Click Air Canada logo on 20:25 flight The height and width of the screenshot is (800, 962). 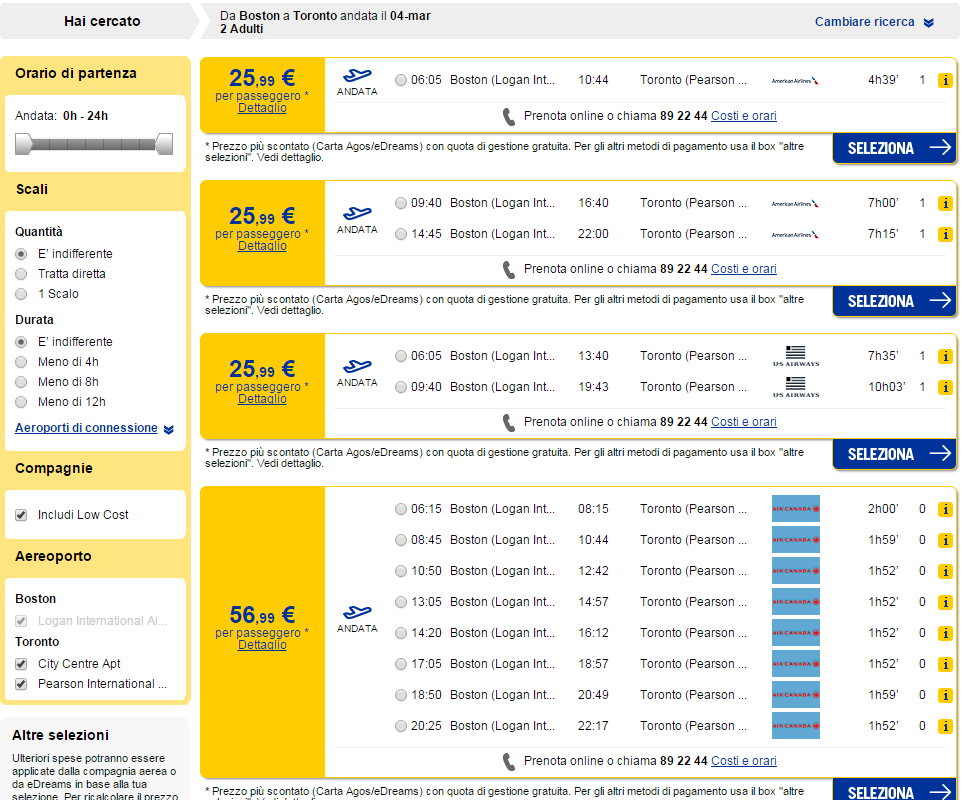pyautogui.click(x=796, y=726)
